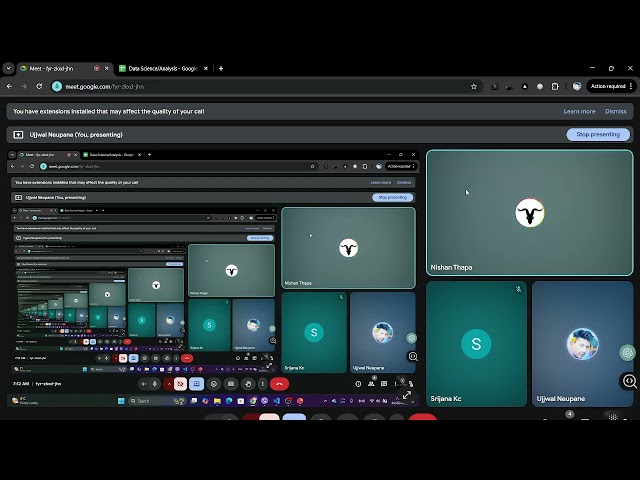Viewport: 640px width, 480px height.
Task: Go back to the previous page
Action: pyautogui.click(x=10, y=86)
